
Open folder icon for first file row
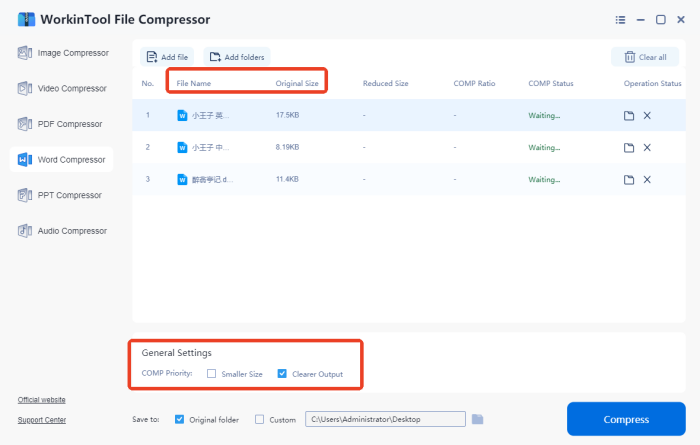tap(629, 116)
